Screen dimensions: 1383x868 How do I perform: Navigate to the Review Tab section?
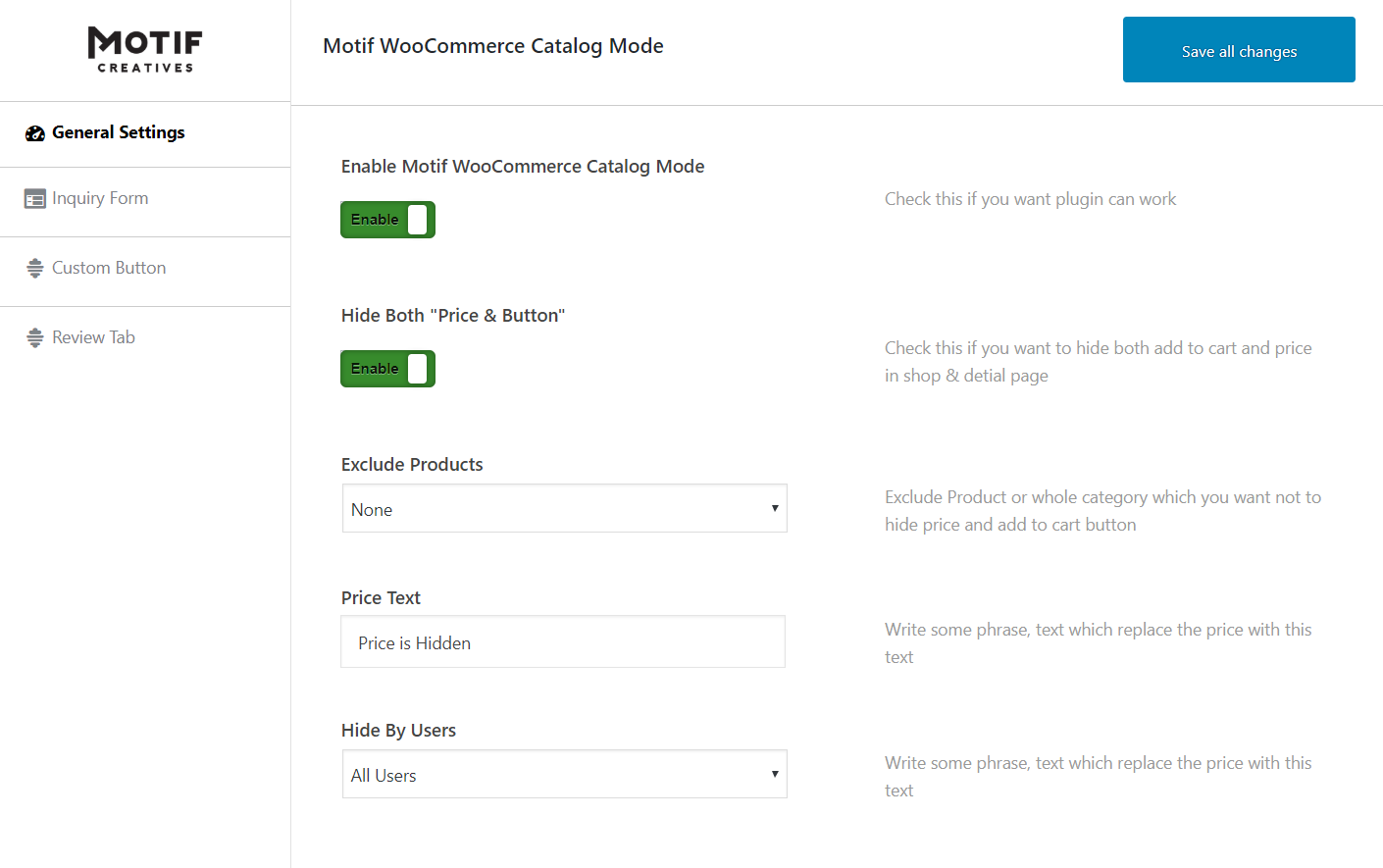pos(93,336)
